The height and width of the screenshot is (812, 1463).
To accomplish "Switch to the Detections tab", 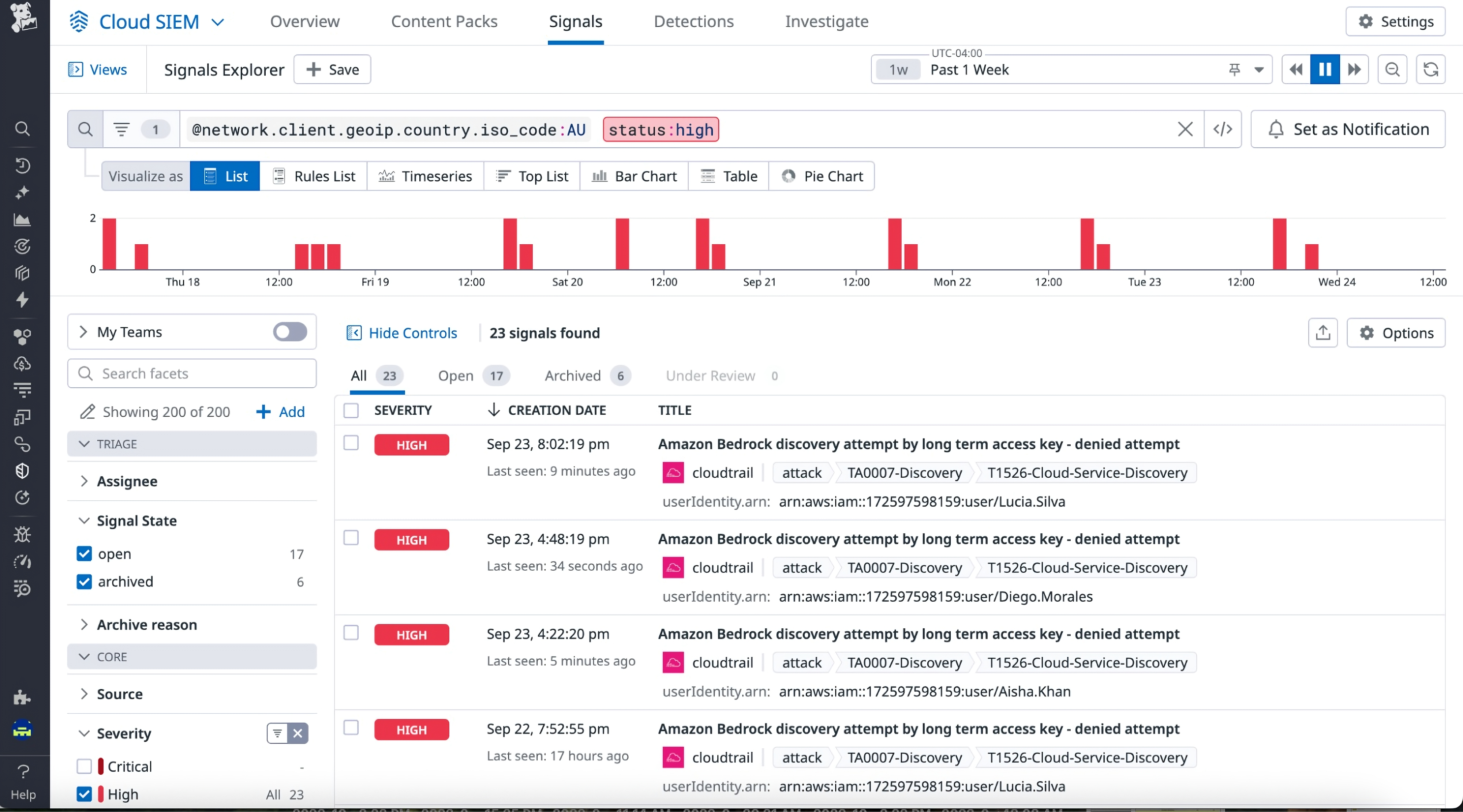I will pos(694,22).
